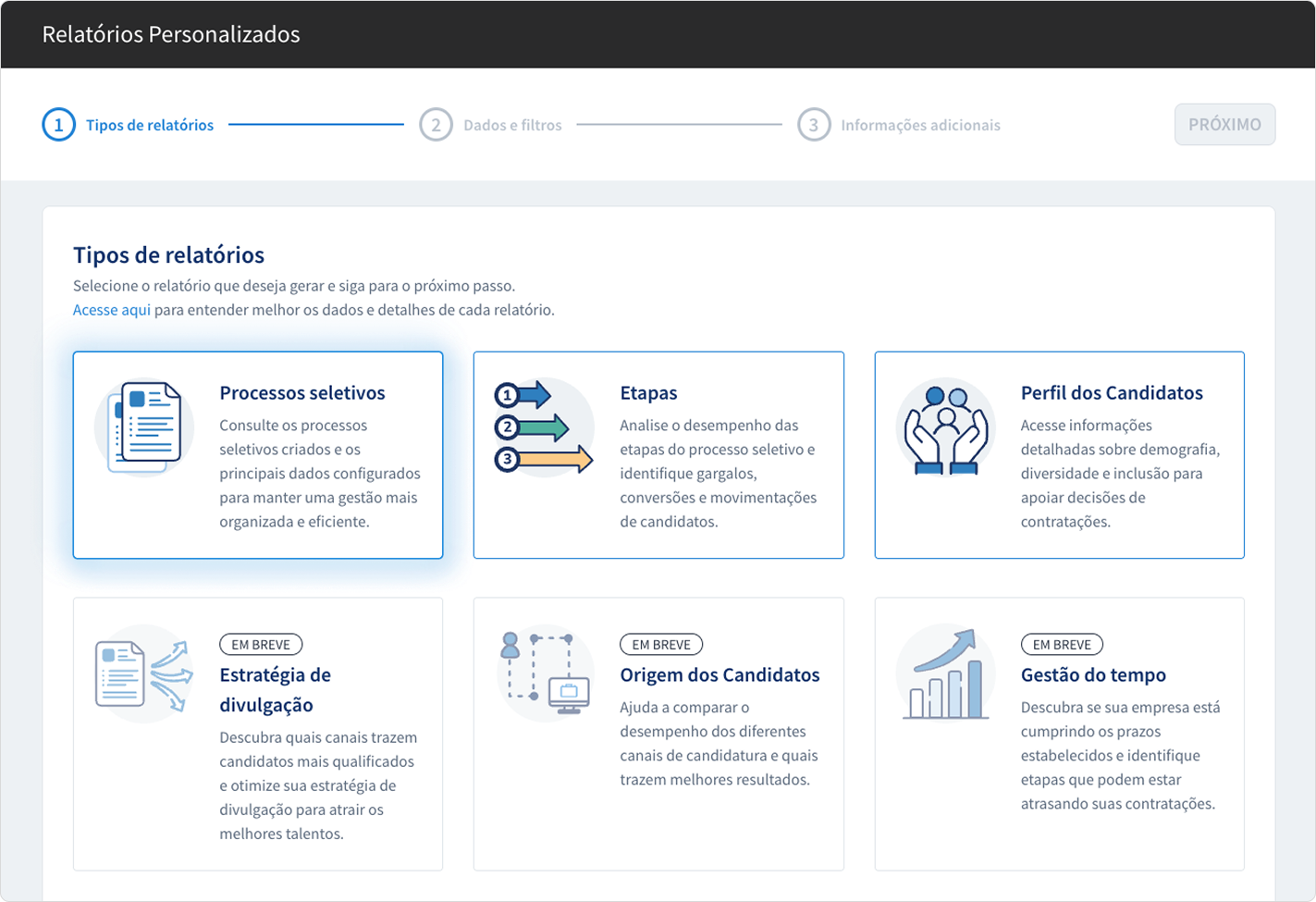1316x902 pixels.
Task: Choose the Etapas report title
Action: 648,393
